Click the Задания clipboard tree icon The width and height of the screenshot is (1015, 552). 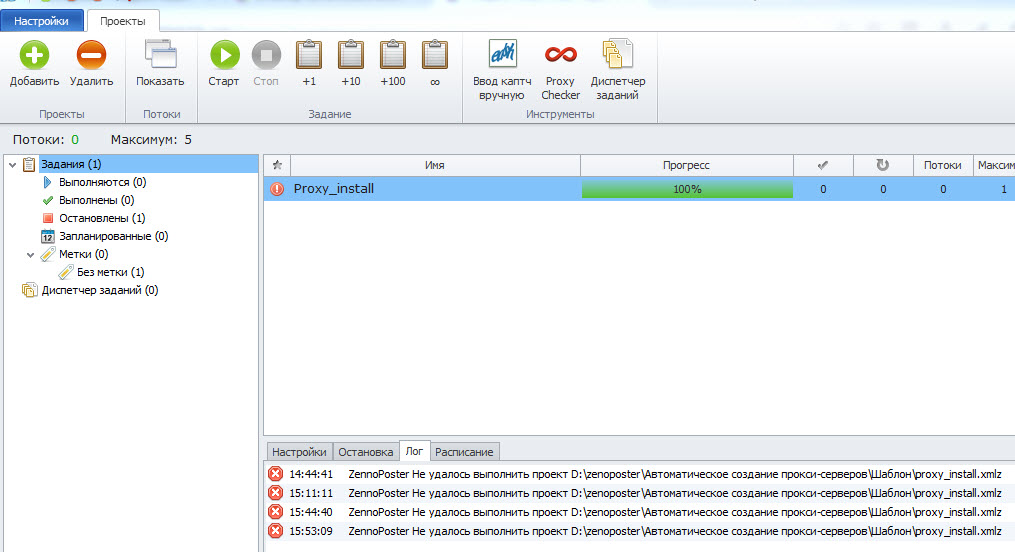(x=29, y=164)
